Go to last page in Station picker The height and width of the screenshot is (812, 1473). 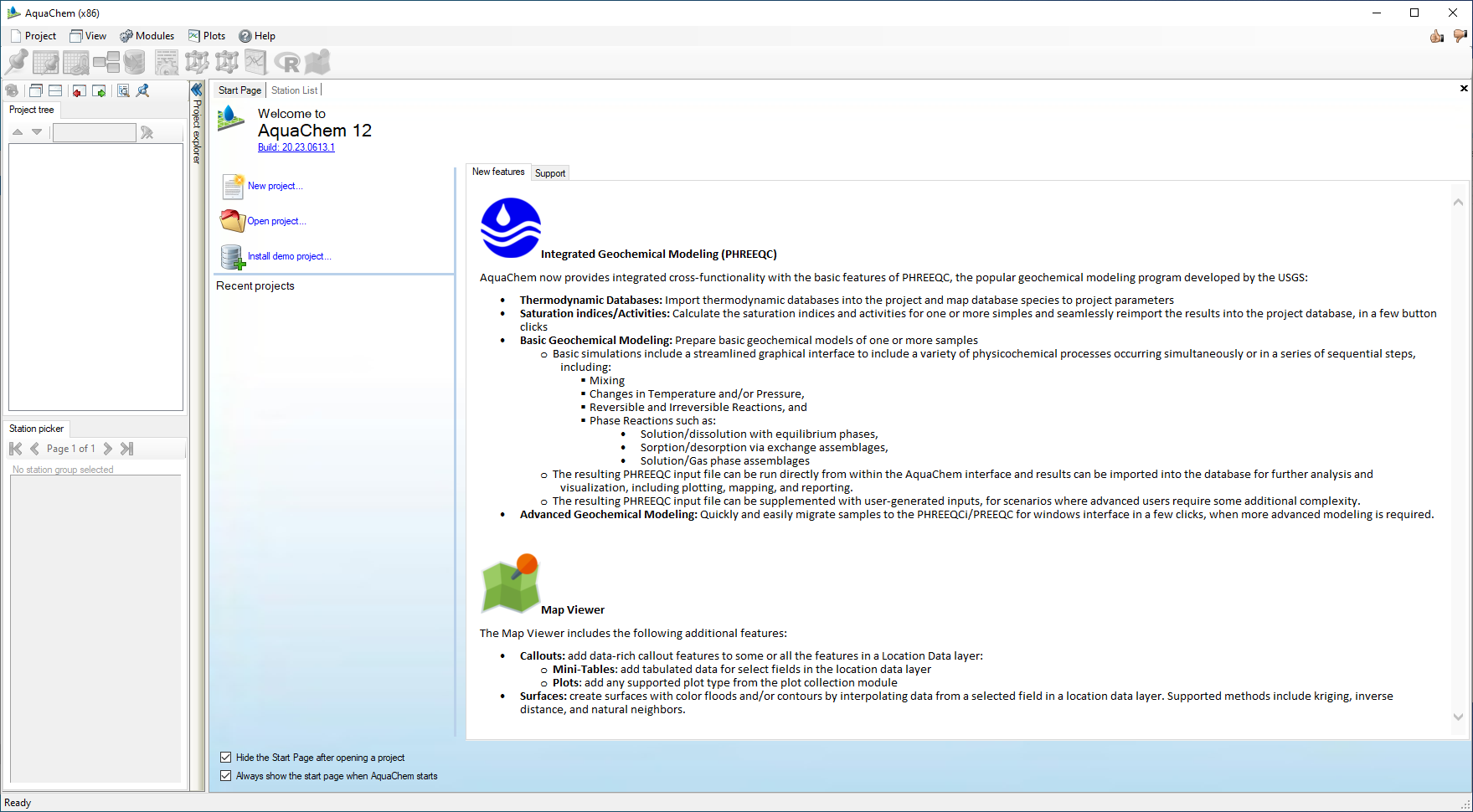[x=126, y=449]
